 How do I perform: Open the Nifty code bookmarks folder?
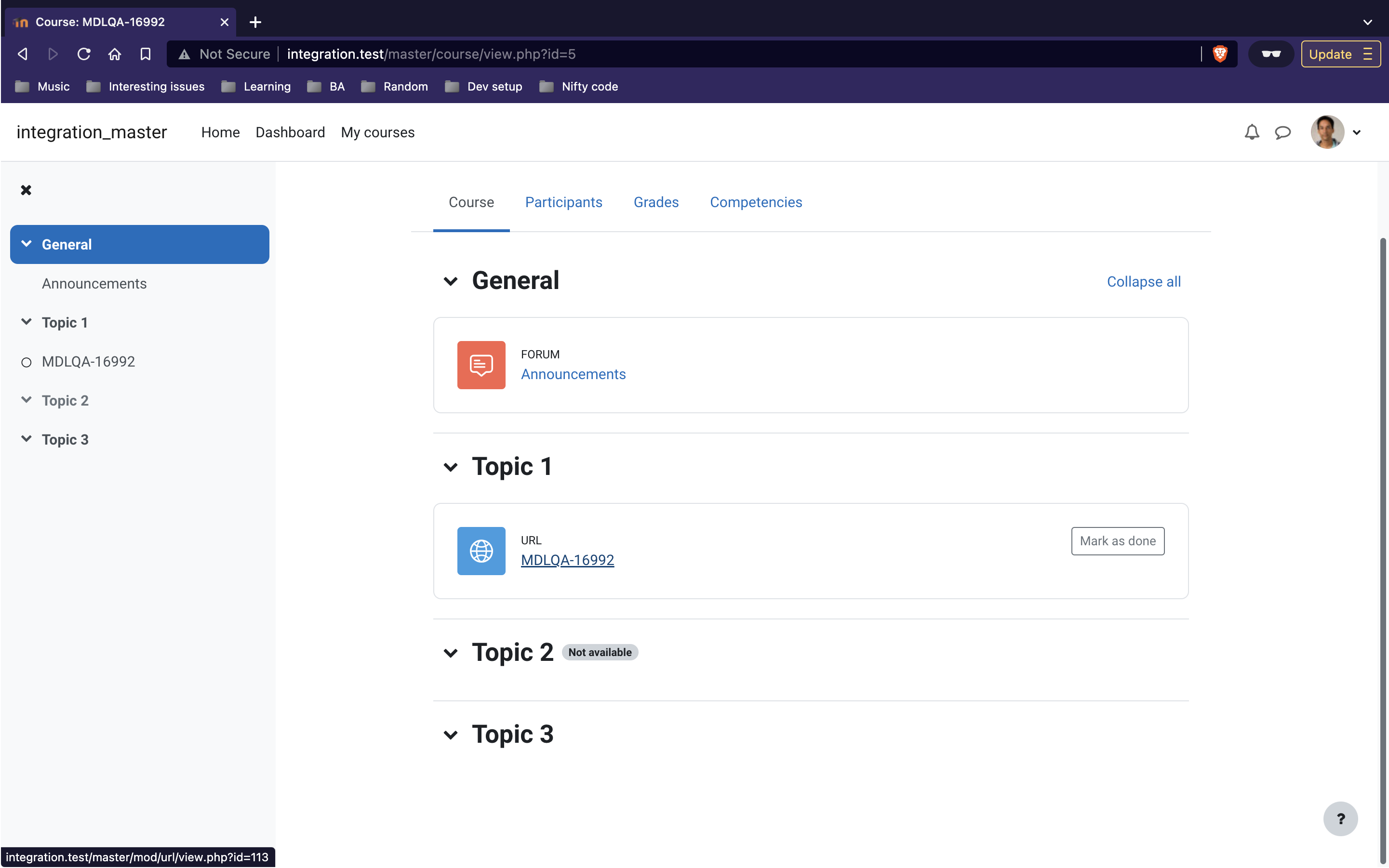[579, 86]
